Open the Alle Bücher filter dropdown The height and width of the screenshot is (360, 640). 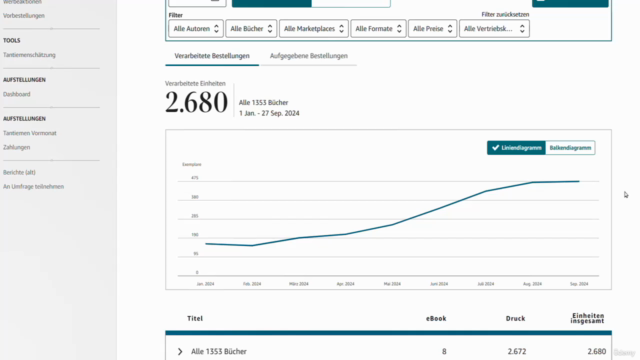251,29
